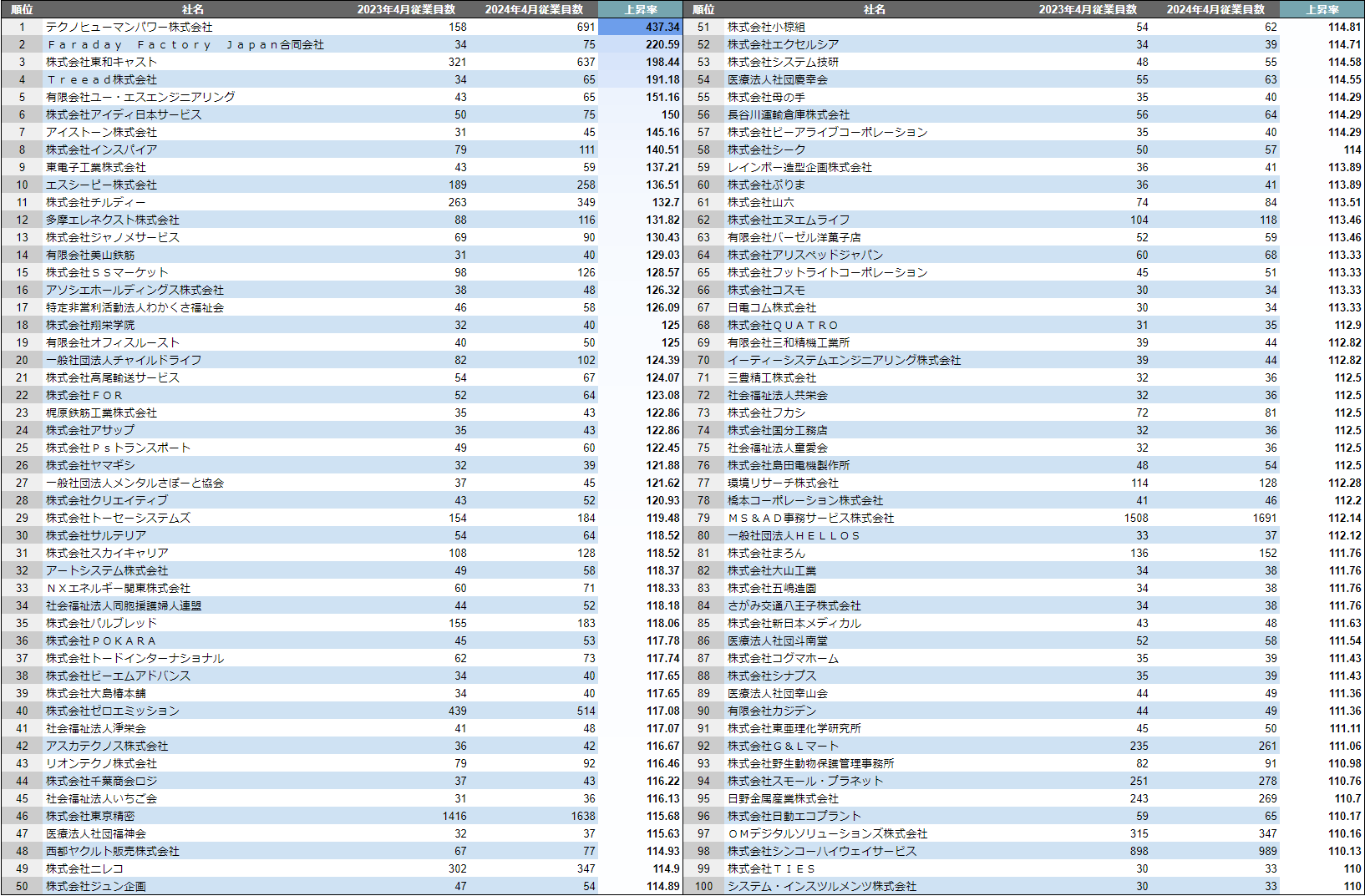Click the 2024 employee count 1691
The height and width of the screenshot is (896, 1365).
(1265, 518)
